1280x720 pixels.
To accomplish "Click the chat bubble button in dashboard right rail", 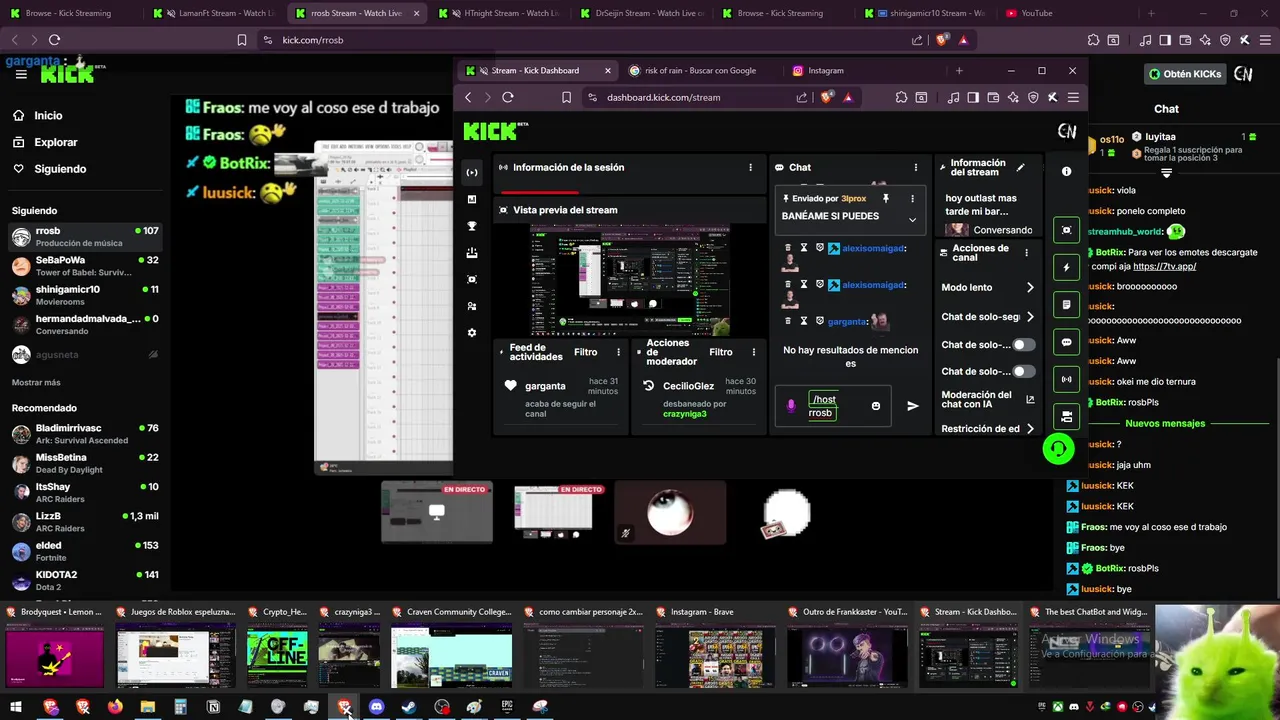I will pos(1066,342).
